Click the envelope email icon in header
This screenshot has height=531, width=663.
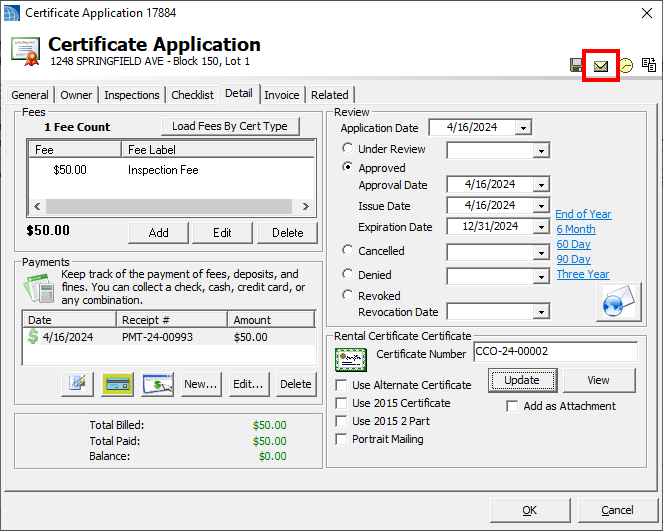click(x=601, y=66)
